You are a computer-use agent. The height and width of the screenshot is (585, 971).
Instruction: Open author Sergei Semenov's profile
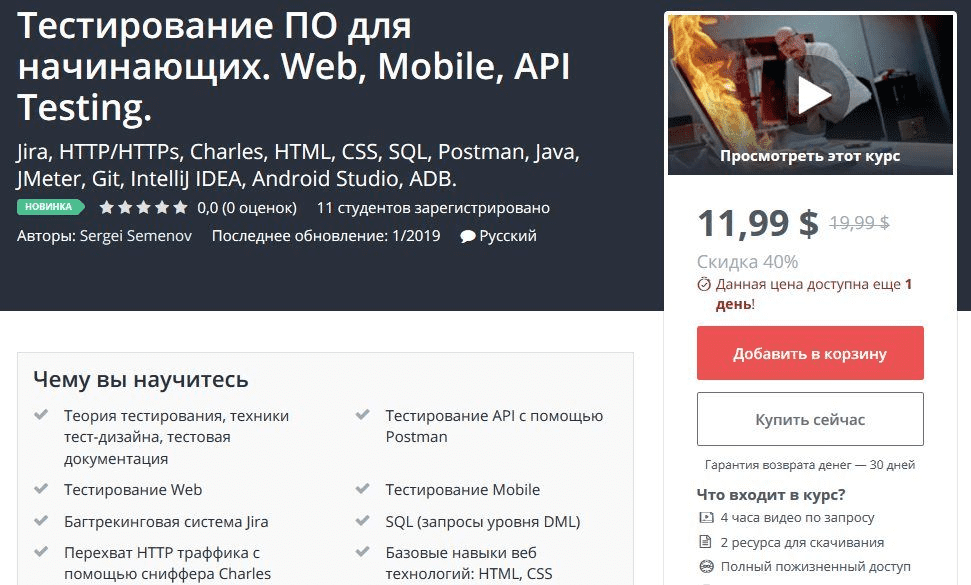click(x=134, y=236)
